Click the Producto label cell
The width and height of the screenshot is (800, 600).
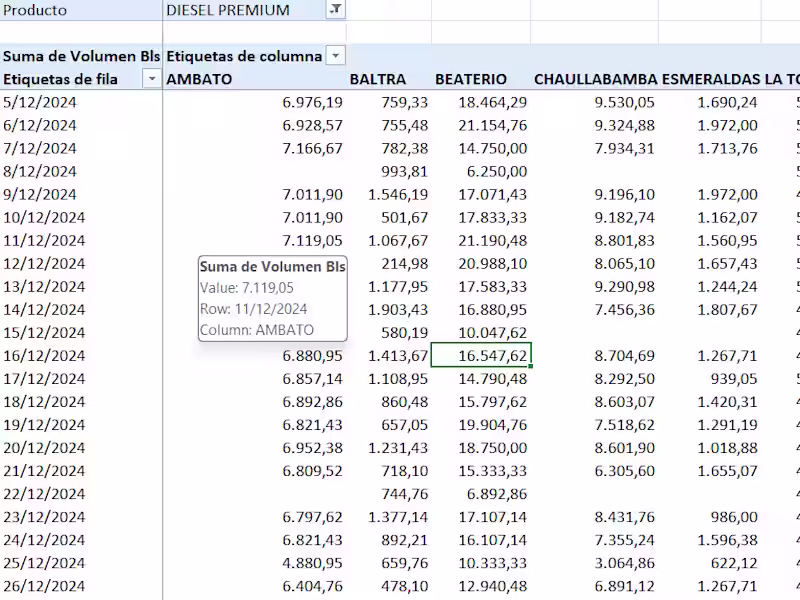click(x=36, y=10)
